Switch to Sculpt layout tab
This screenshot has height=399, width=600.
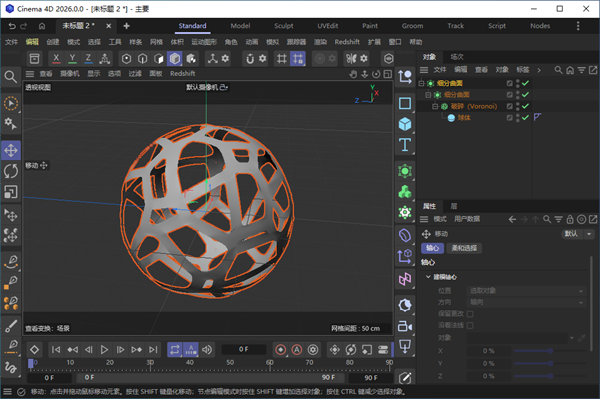click(284, 26)
